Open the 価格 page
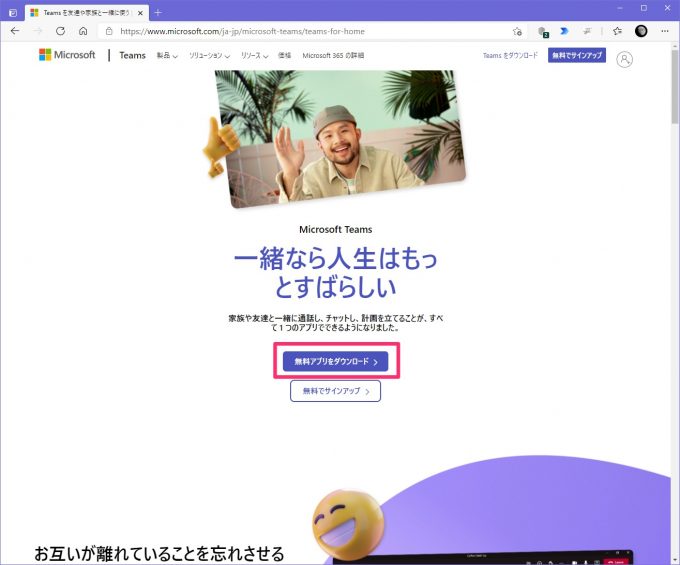This screenshot has width=680, height=565. click(x=284, y=56)
